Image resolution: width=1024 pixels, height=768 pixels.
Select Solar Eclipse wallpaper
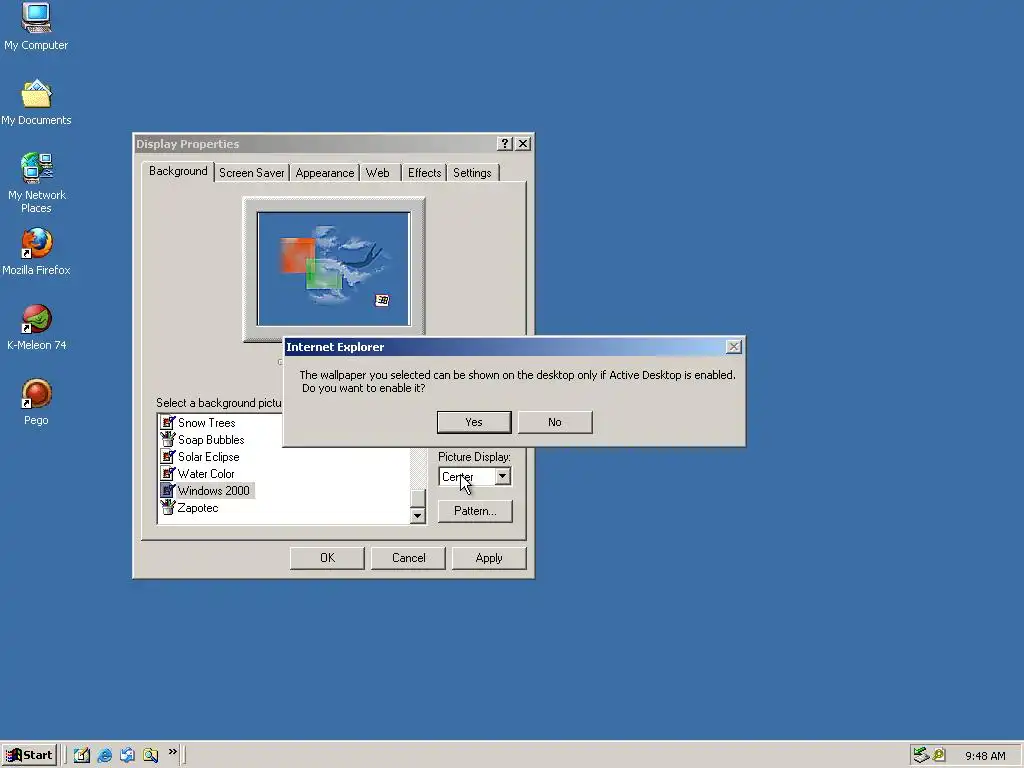208,457
